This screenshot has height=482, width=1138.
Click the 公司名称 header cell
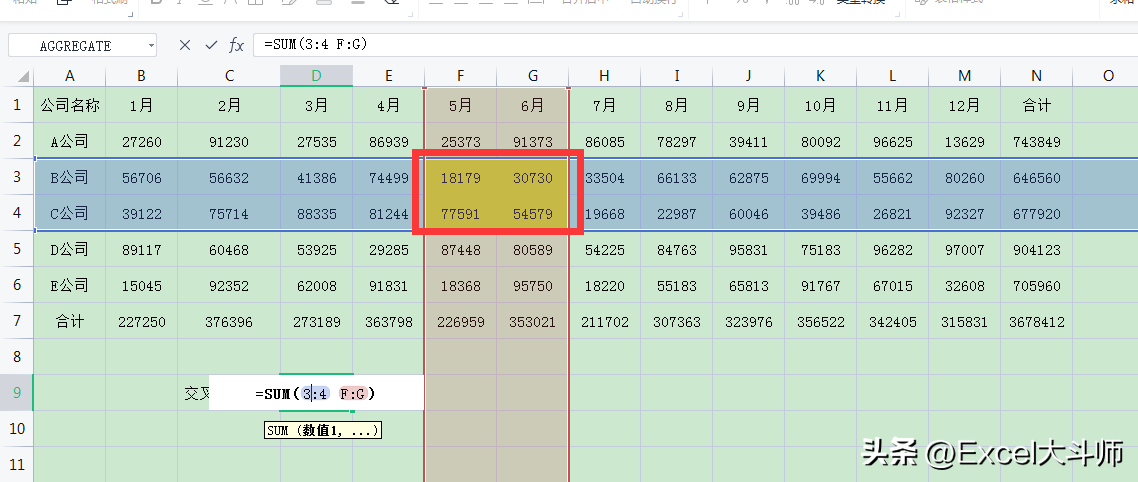click(70, 105)
